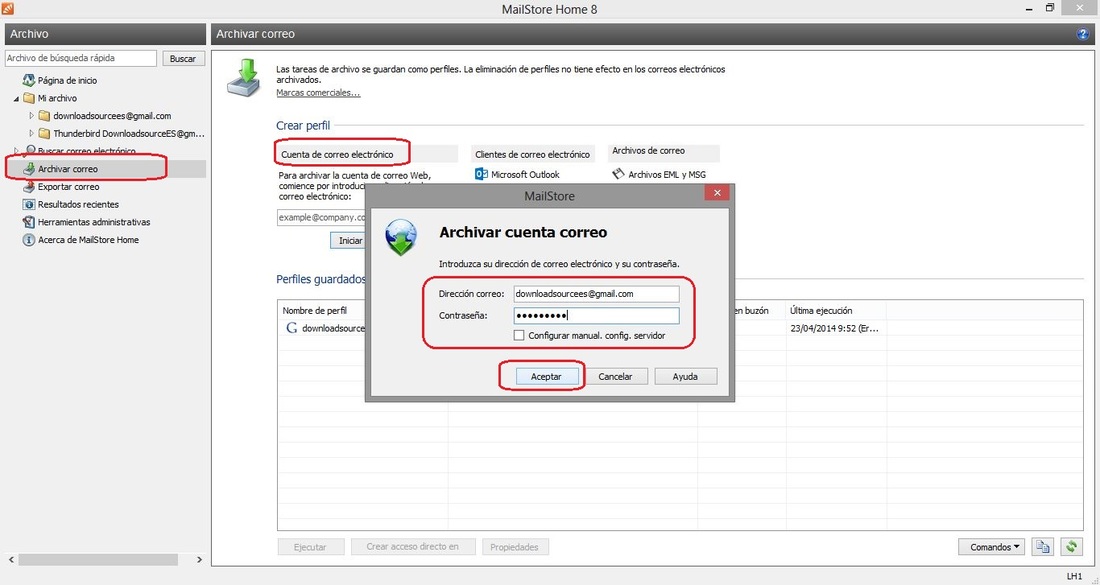Viewport: 1100px width, 585px height.
Task: Select Archivos EML y MSG option
Action: point(659,175)
